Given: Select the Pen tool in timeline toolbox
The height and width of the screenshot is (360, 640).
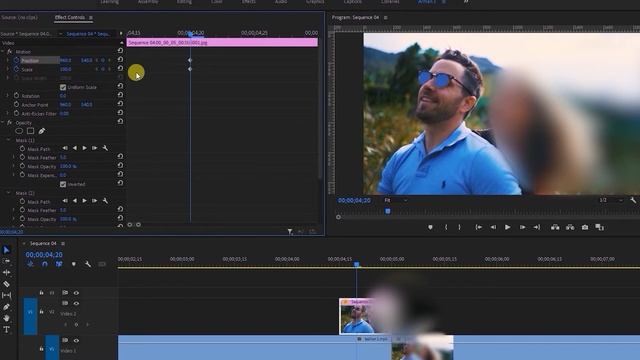Looking at the screenshot, I should tap(7, 307).
